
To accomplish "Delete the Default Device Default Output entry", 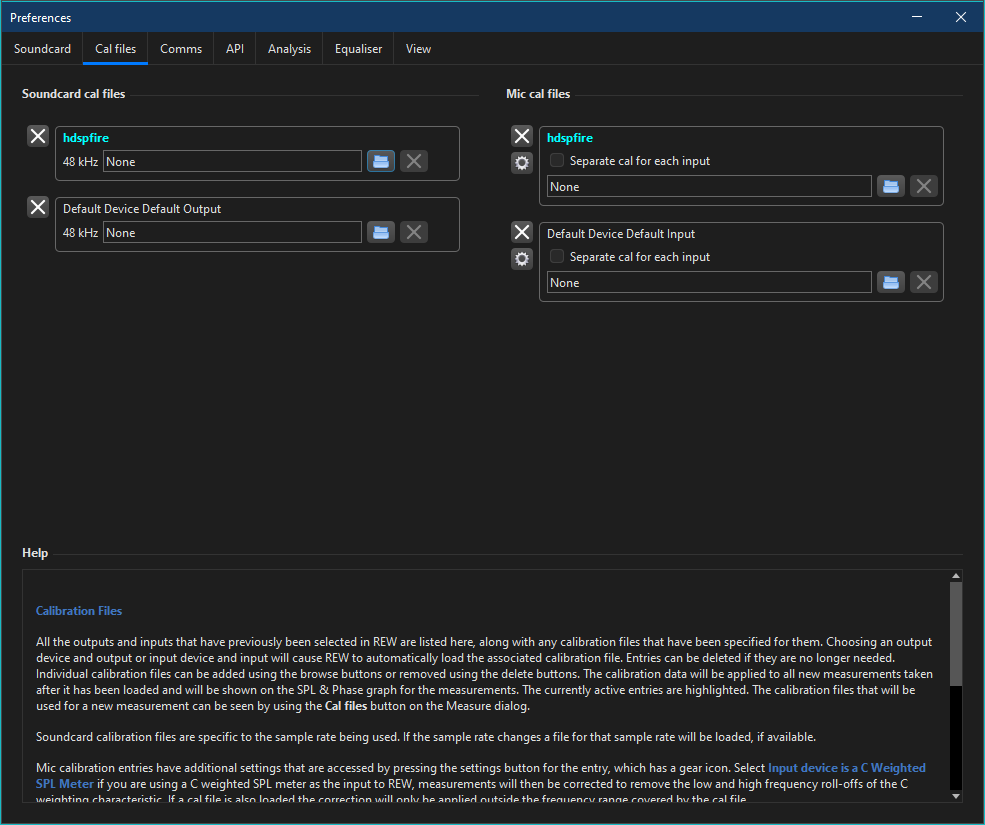I will click(x=38, y=207).
